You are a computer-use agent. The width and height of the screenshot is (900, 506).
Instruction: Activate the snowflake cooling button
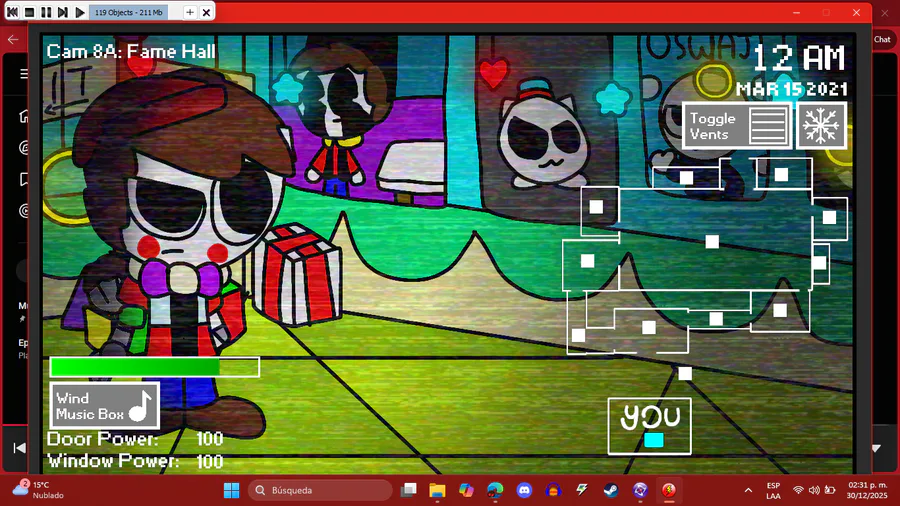pos(821,126)
